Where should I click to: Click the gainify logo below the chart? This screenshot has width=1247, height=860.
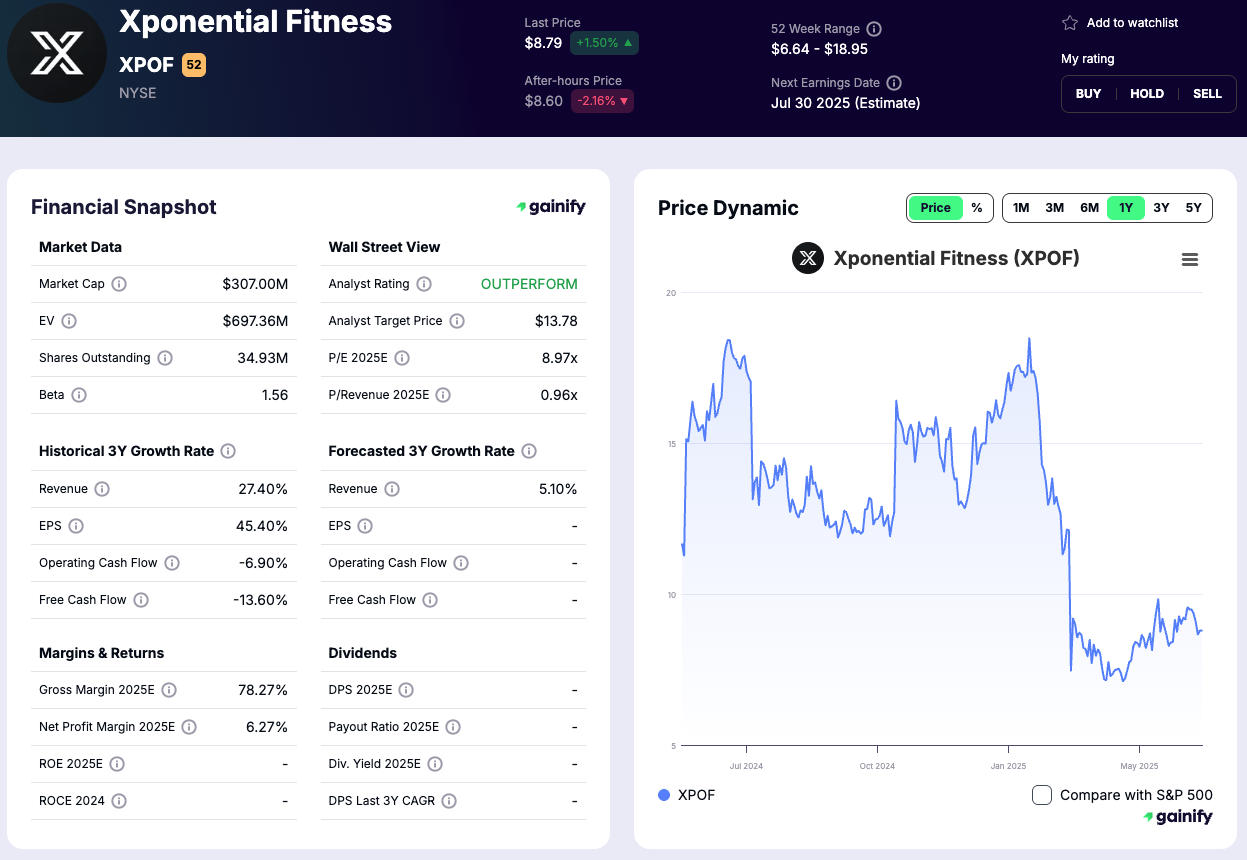pos(1178,817)
